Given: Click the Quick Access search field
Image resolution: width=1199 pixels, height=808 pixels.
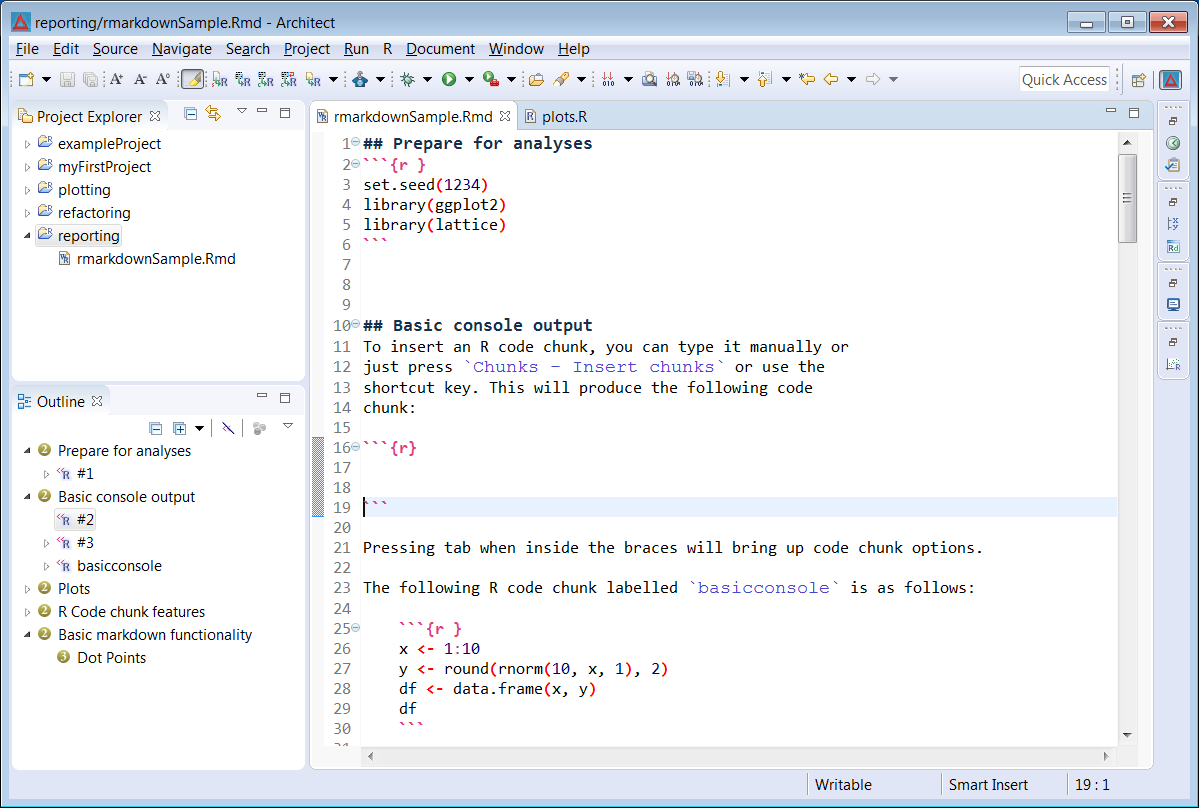Looking at the screenshot, I should [1064, 80].
